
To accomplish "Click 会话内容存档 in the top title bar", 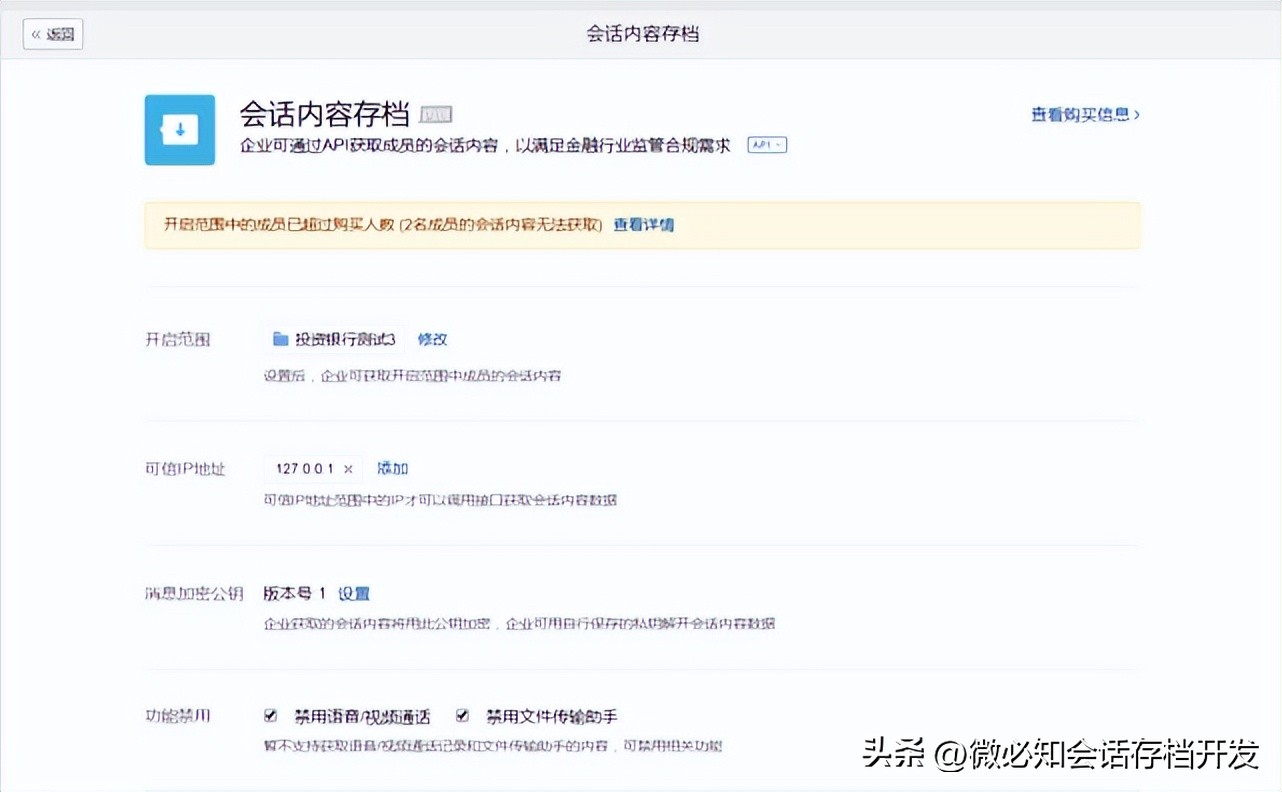I will coord(643,33).
